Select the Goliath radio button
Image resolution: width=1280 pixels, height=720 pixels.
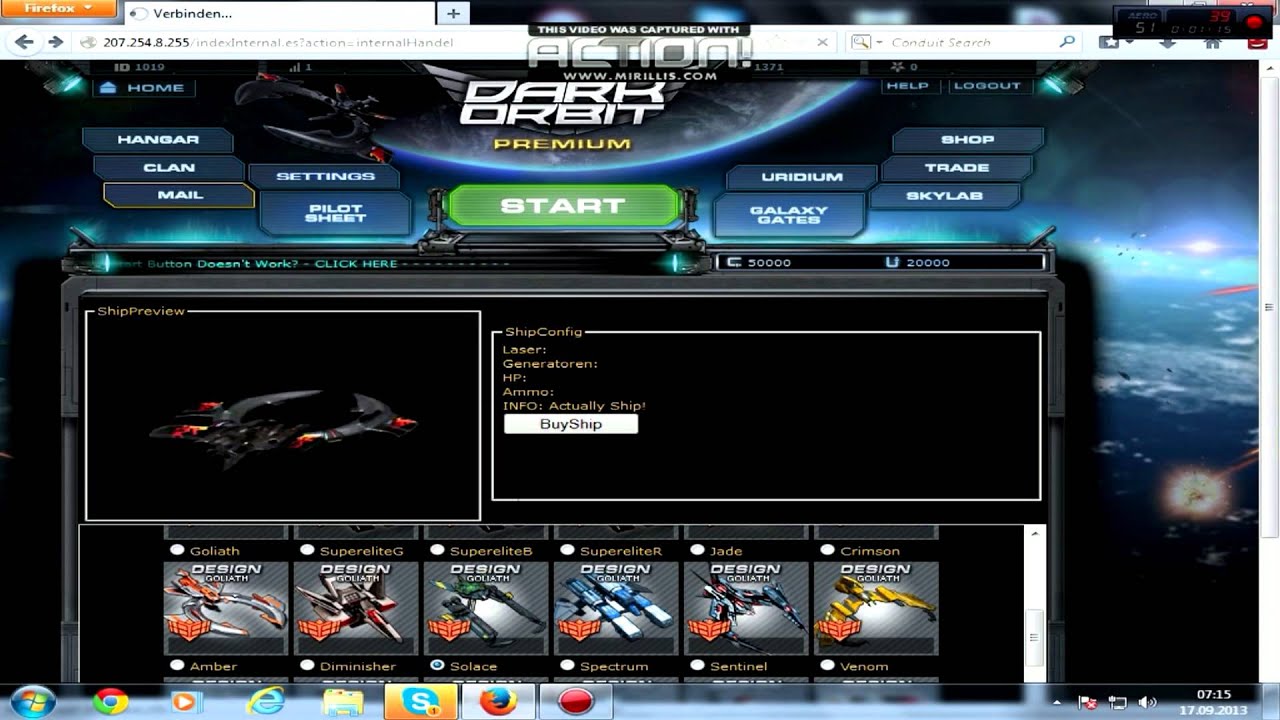(x=177, y=550)
